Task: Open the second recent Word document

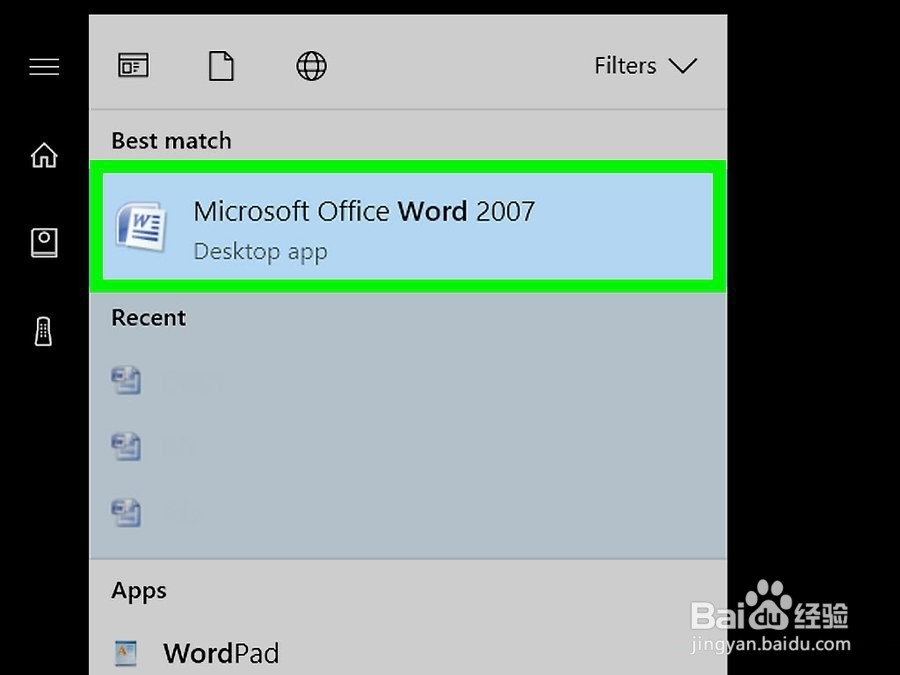Action: tap(408, 447)
